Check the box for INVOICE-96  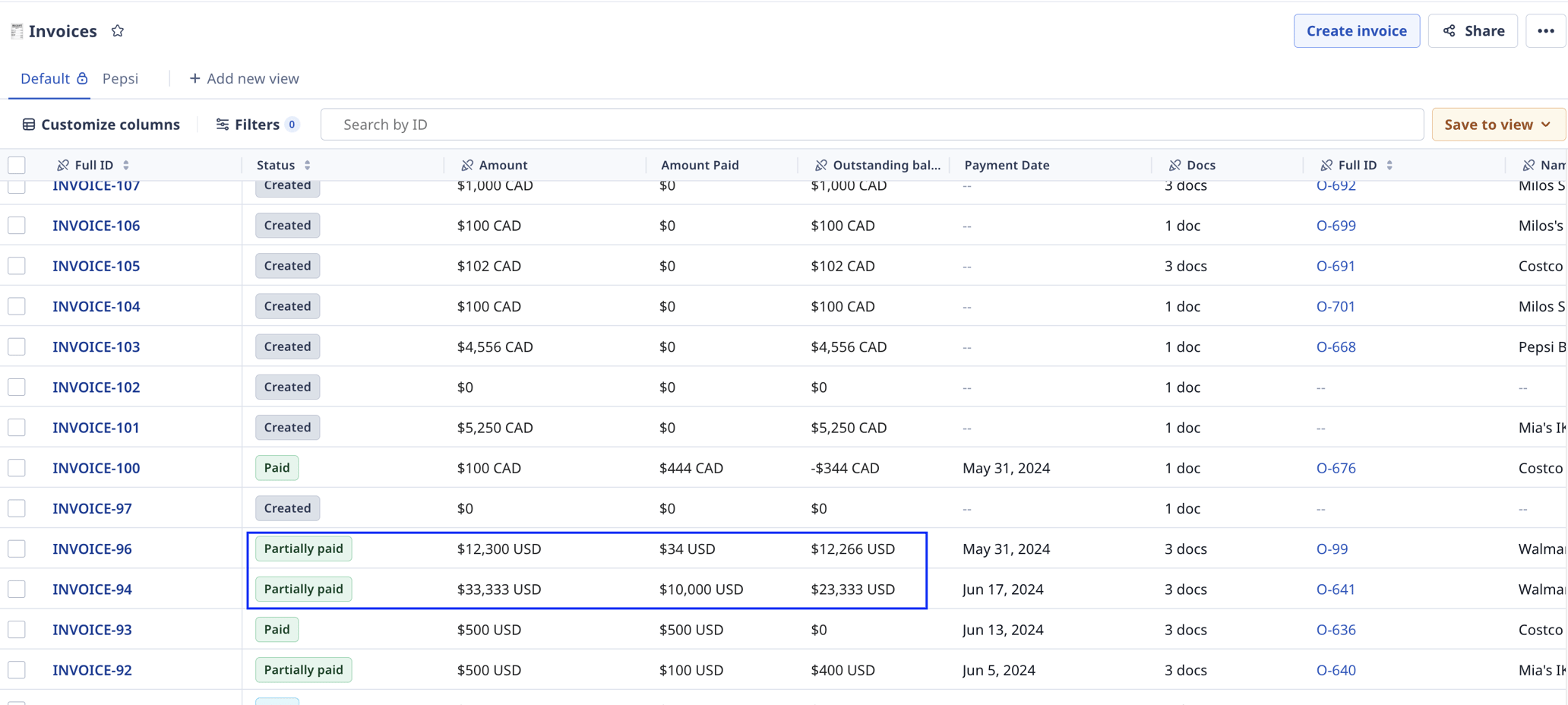click(17, 549)
